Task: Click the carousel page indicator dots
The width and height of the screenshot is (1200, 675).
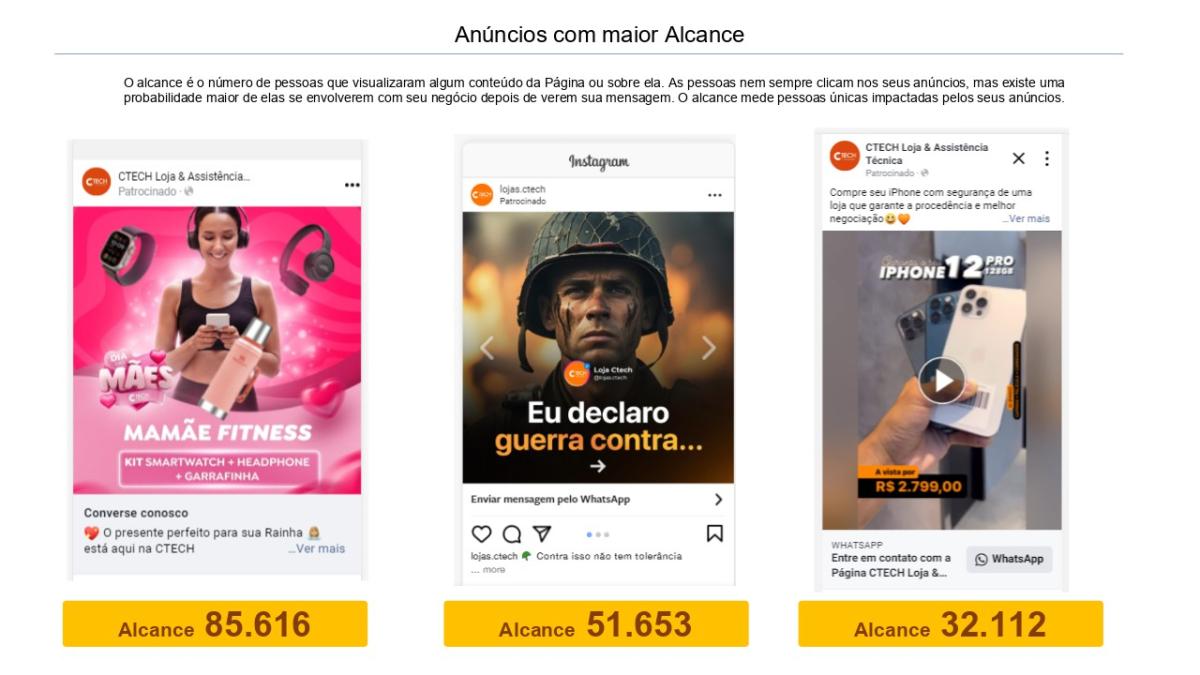Action: pyautogui.click(x=598, y=534)
